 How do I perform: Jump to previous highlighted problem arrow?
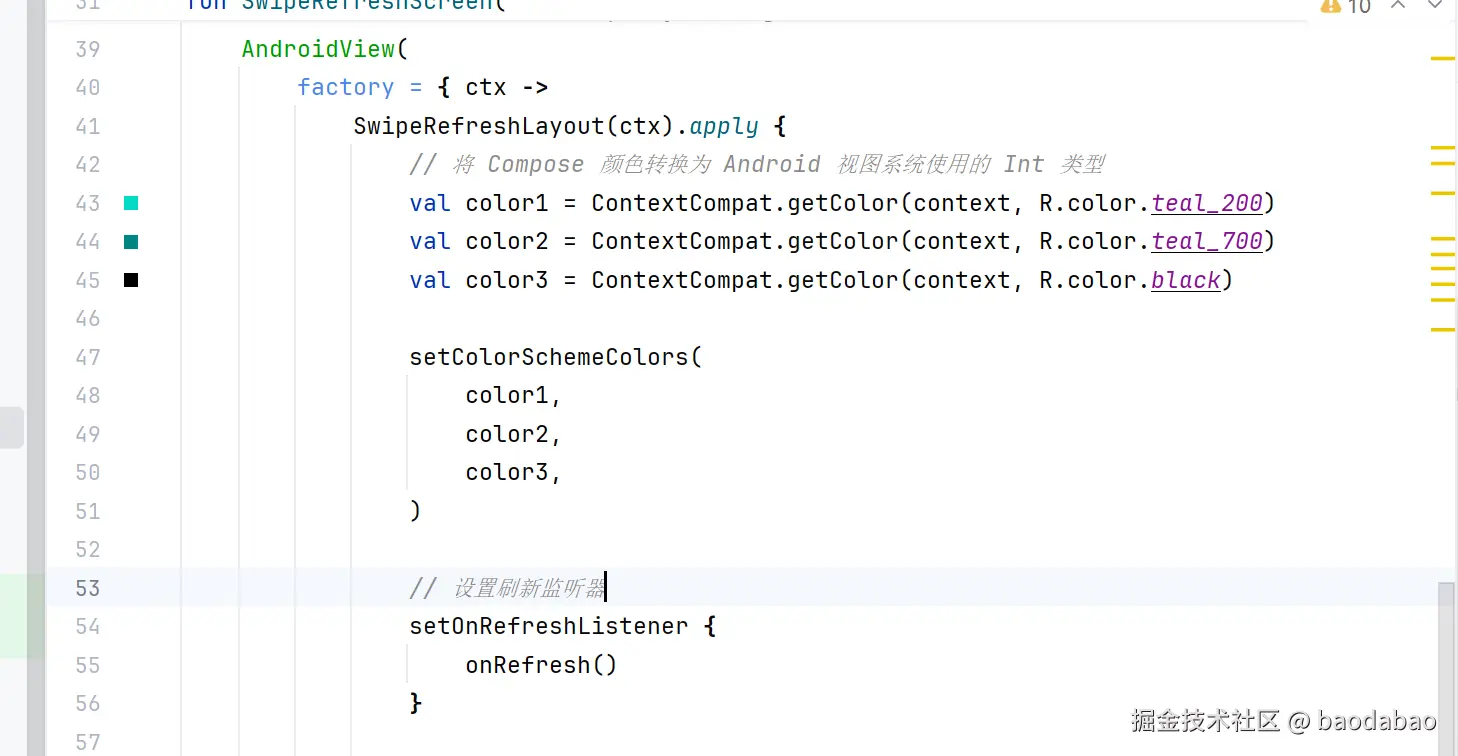(x=1399, y=5)
